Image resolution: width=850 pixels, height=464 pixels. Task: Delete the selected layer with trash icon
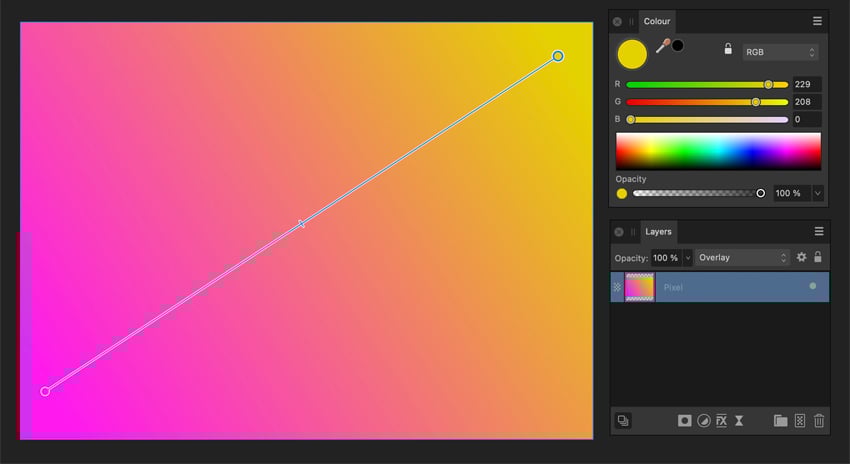pyautogui.click(x=819, y=421)
